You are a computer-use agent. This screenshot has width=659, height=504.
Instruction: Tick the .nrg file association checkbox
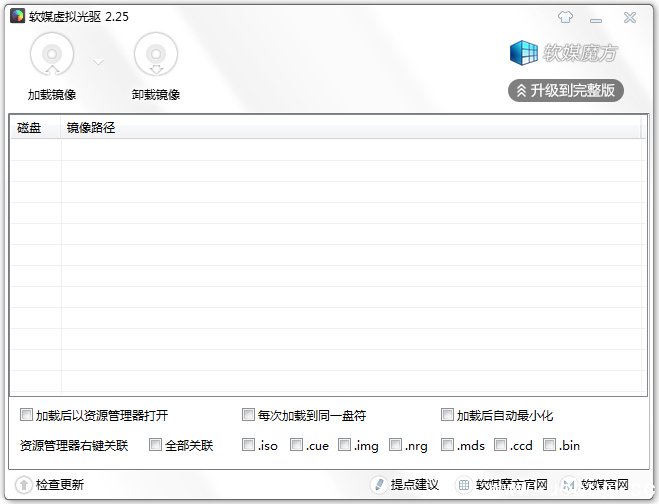point(395,445)
